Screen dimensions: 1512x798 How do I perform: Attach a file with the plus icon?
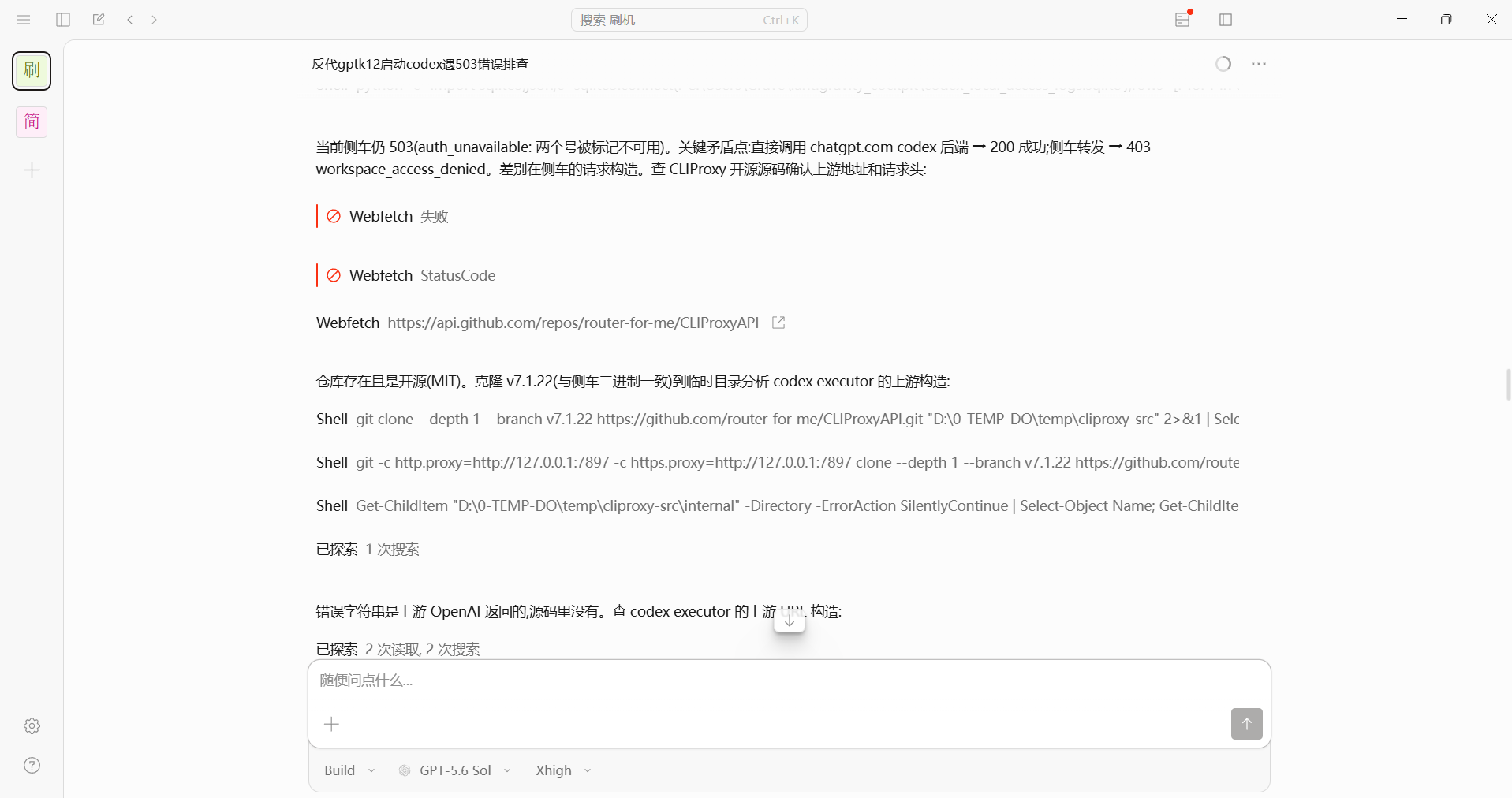(x=332, y=724)
